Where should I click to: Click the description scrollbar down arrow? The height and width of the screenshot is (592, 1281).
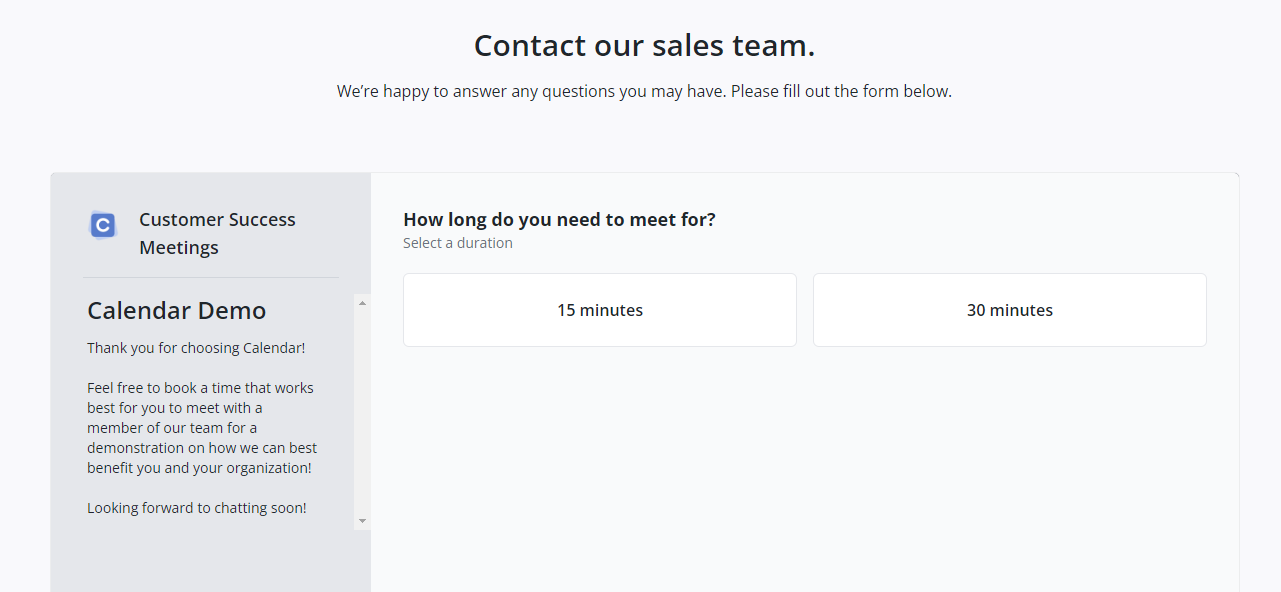point(362,521)
